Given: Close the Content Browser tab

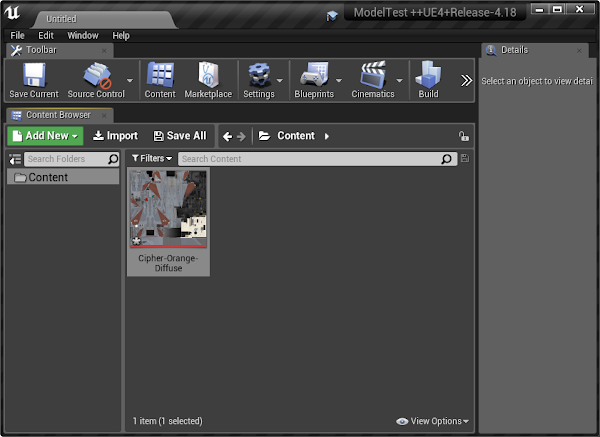Looking at the screenshot, I should [104, 115].
